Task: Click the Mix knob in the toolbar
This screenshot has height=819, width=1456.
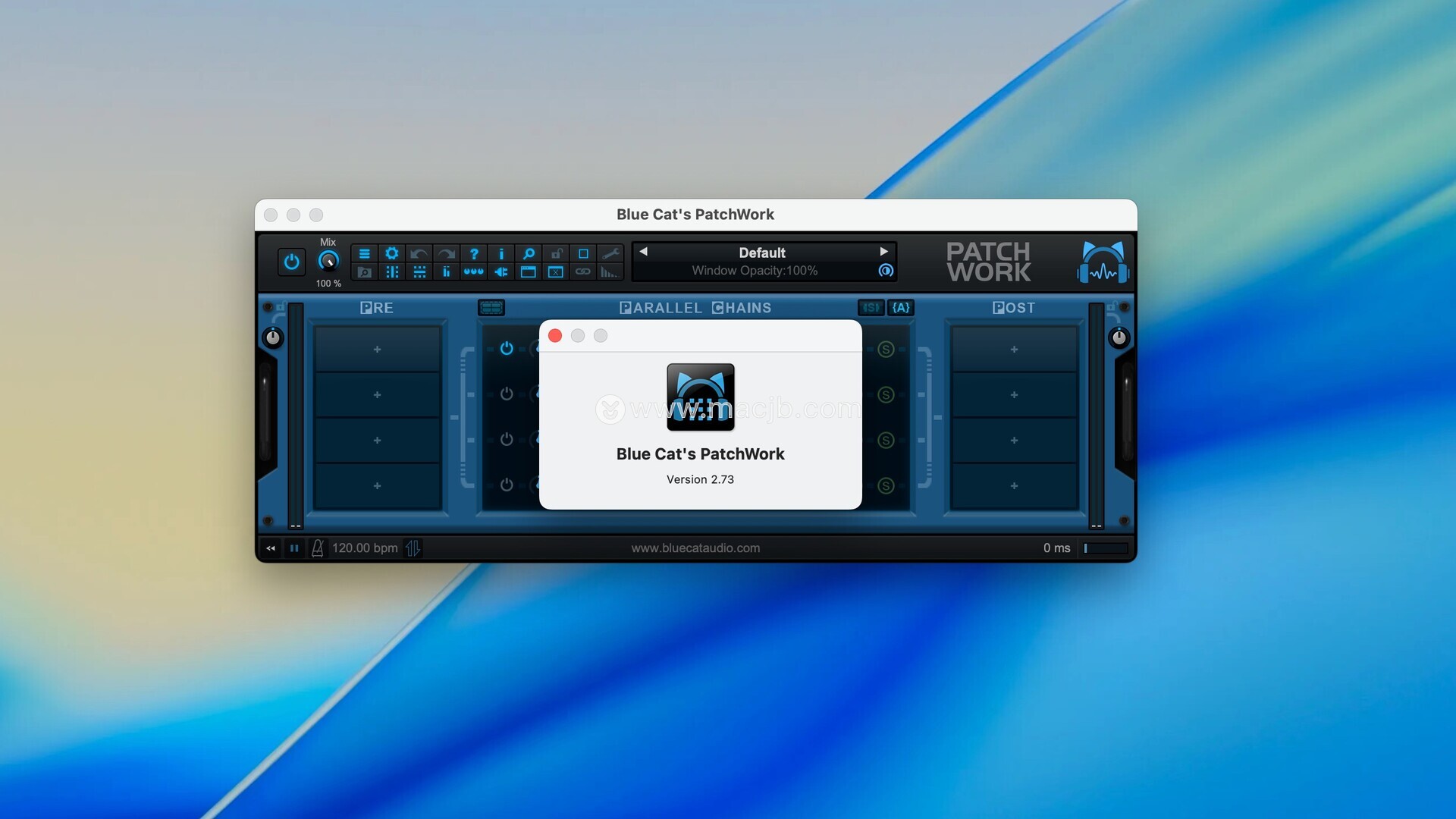Action: tap(328, 262)
